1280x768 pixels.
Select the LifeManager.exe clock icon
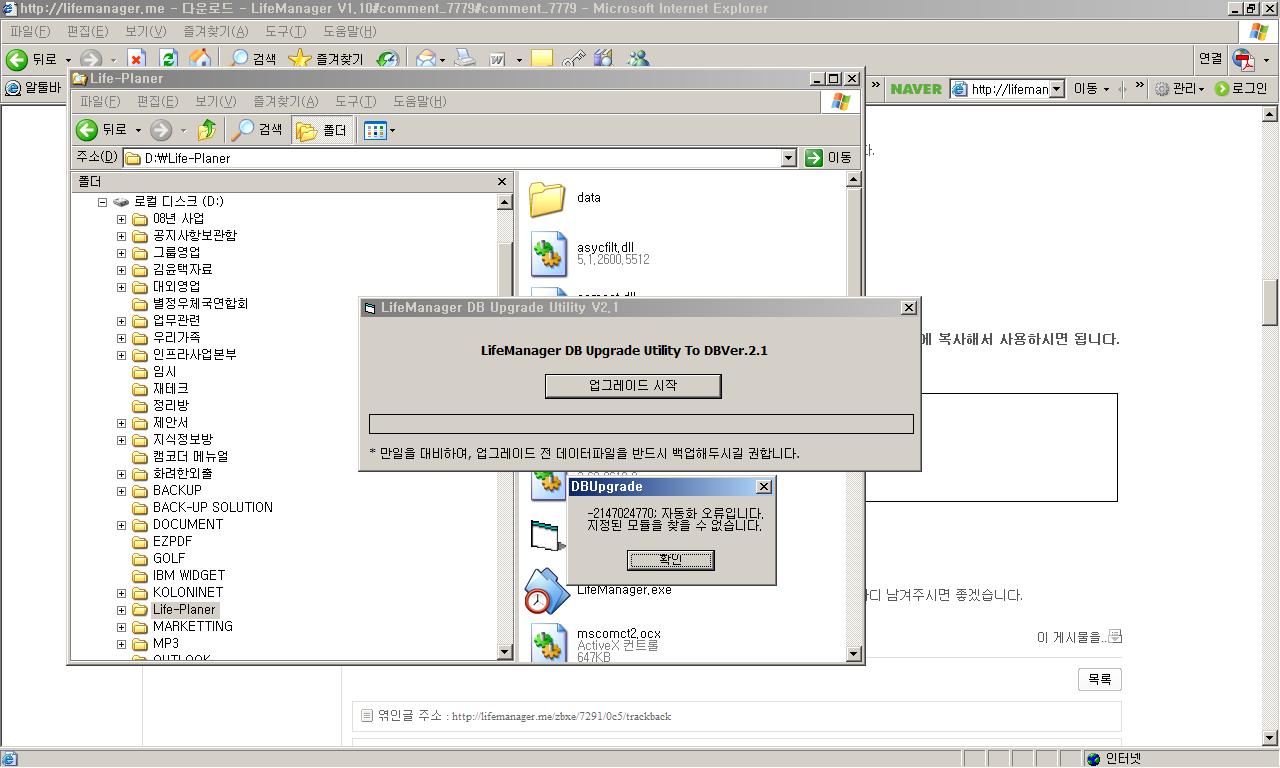pyautogui.click(x=546, y=593)
